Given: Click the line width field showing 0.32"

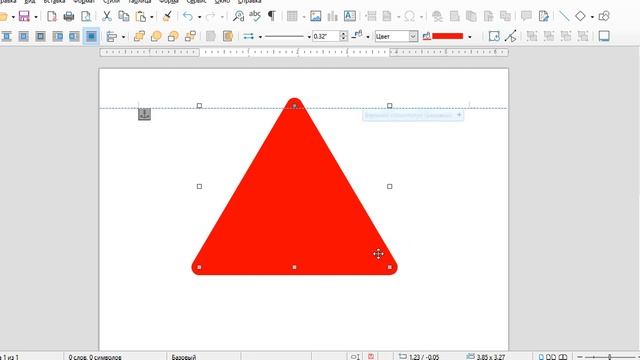Looking at the screenshot, I should [326, 36].
